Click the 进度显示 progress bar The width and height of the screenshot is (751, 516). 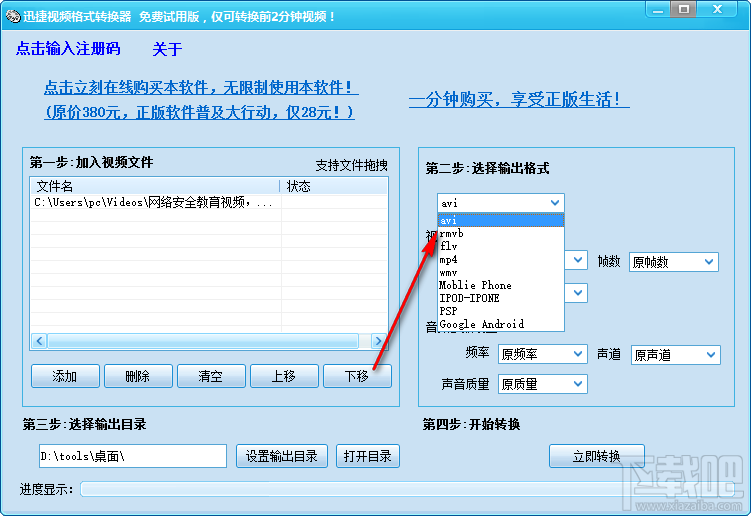click(407, 489)
